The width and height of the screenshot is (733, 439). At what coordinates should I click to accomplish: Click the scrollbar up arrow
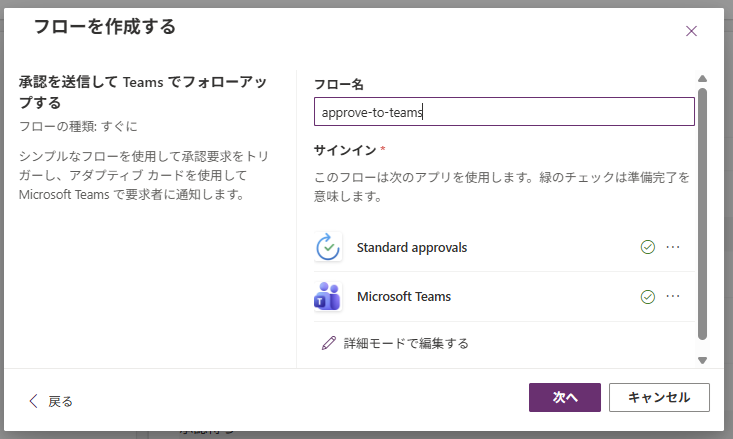(x=702, y=79)
